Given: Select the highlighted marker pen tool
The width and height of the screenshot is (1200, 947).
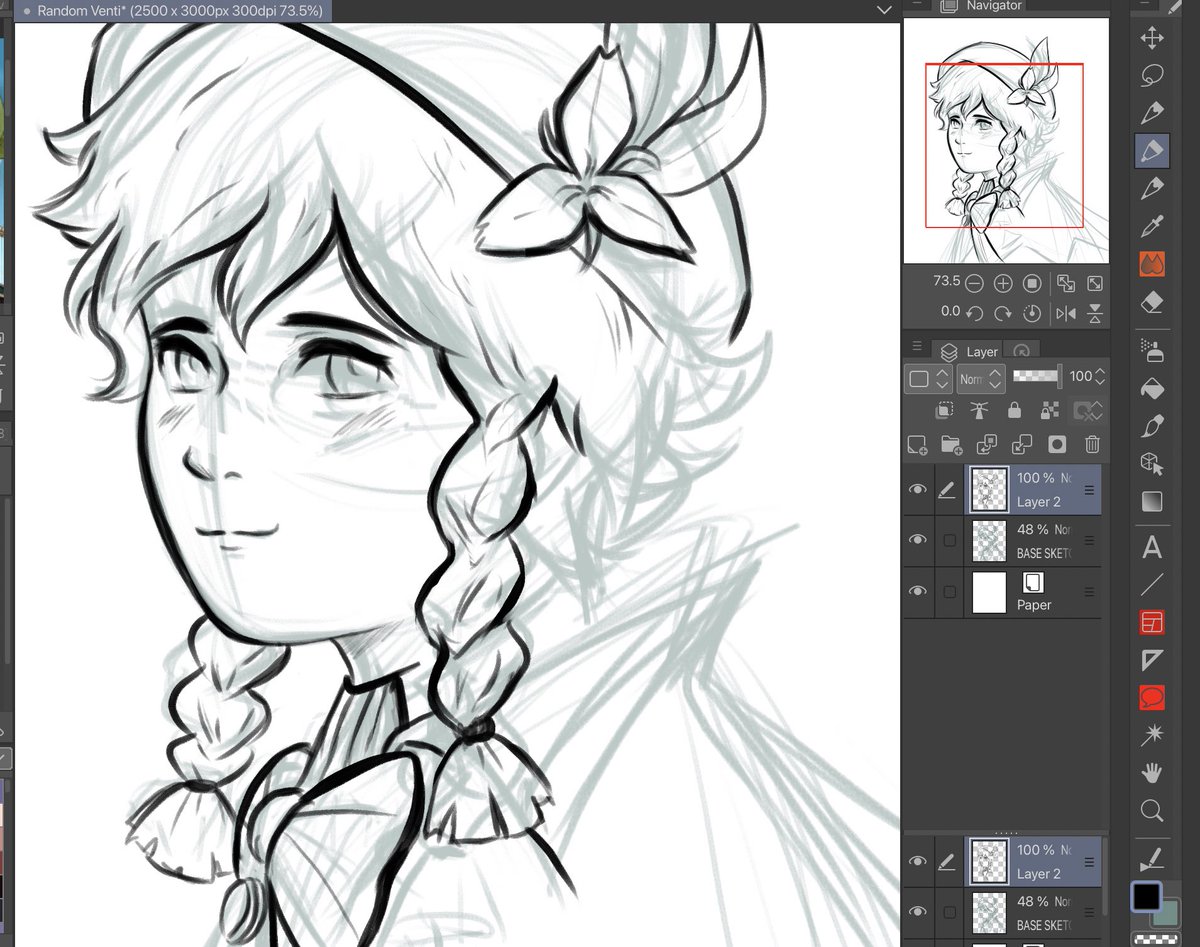Looking at the screenshot, I should click(1152, 151).
